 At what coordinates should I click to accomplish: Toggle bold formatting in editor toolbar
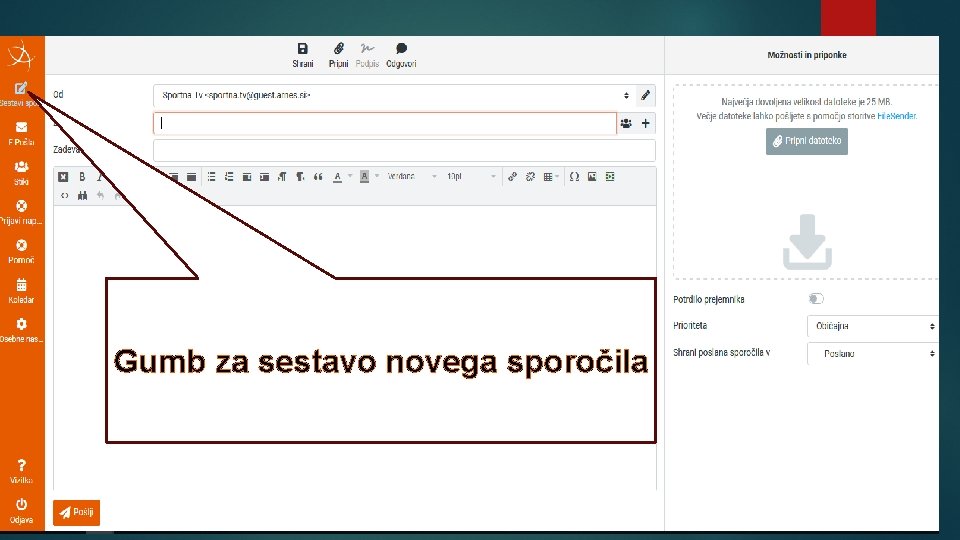tap(82, 177)
